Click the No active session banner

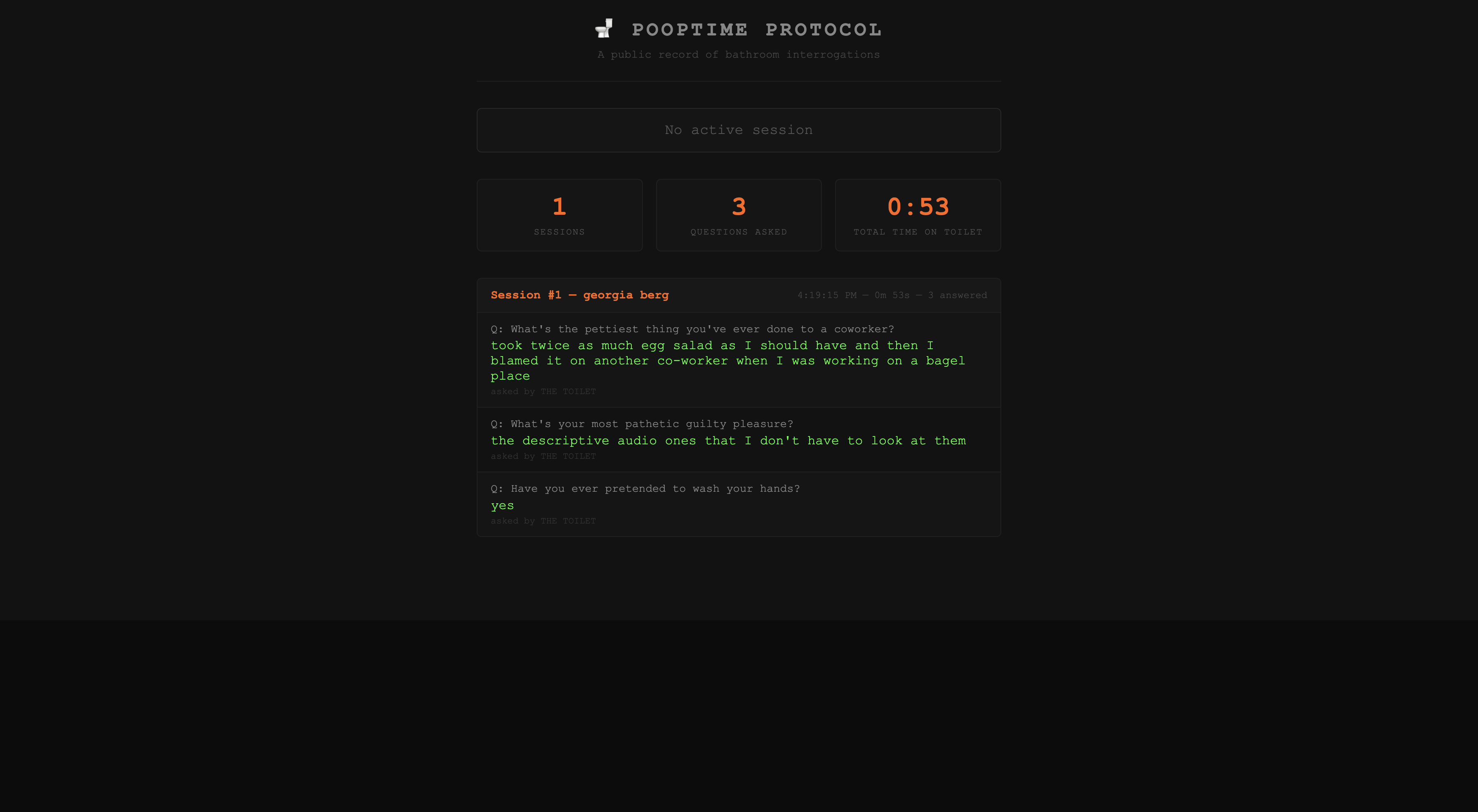(739, 130)
